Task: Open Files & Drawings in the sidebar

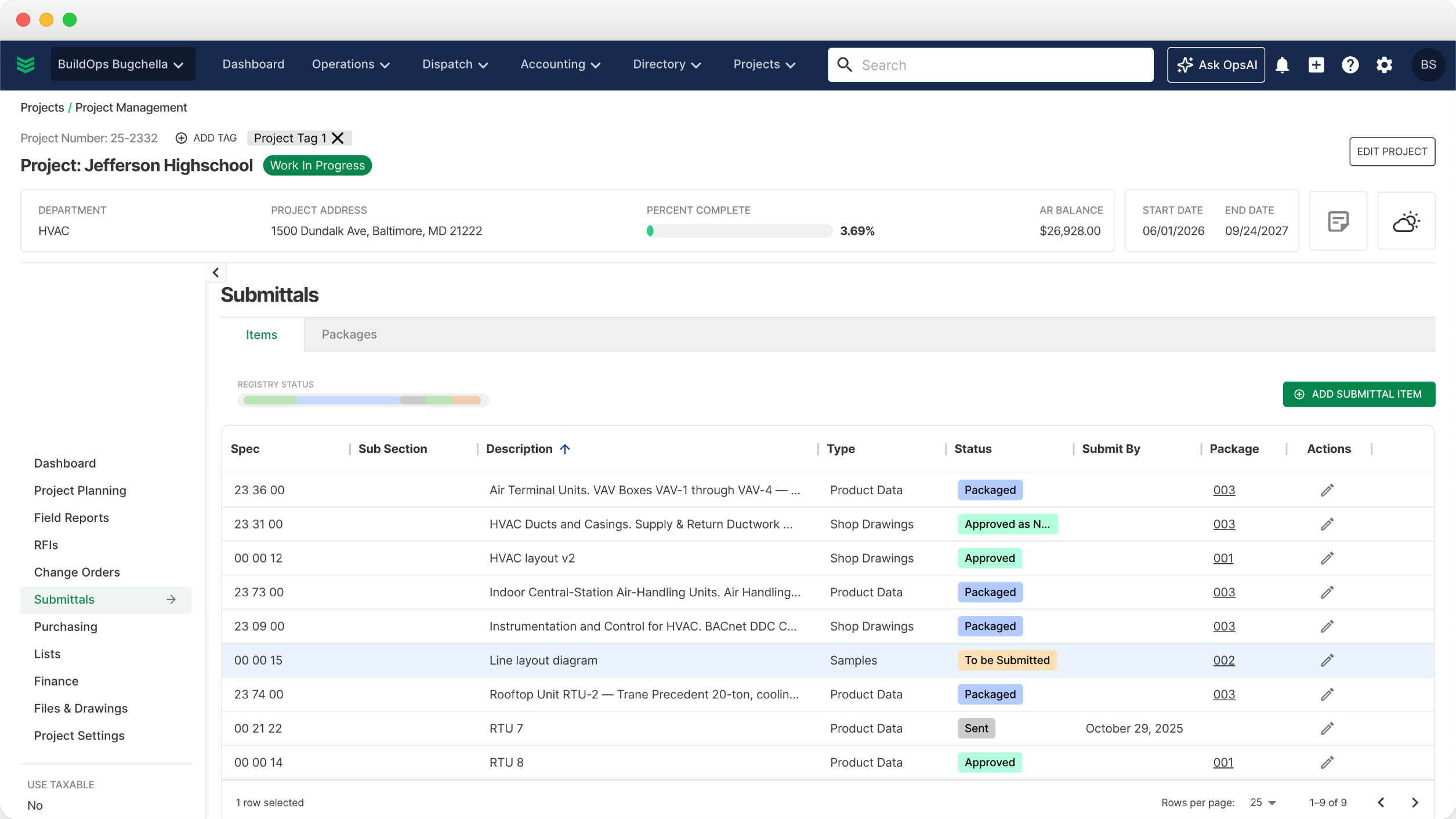Action: (81, 709)
